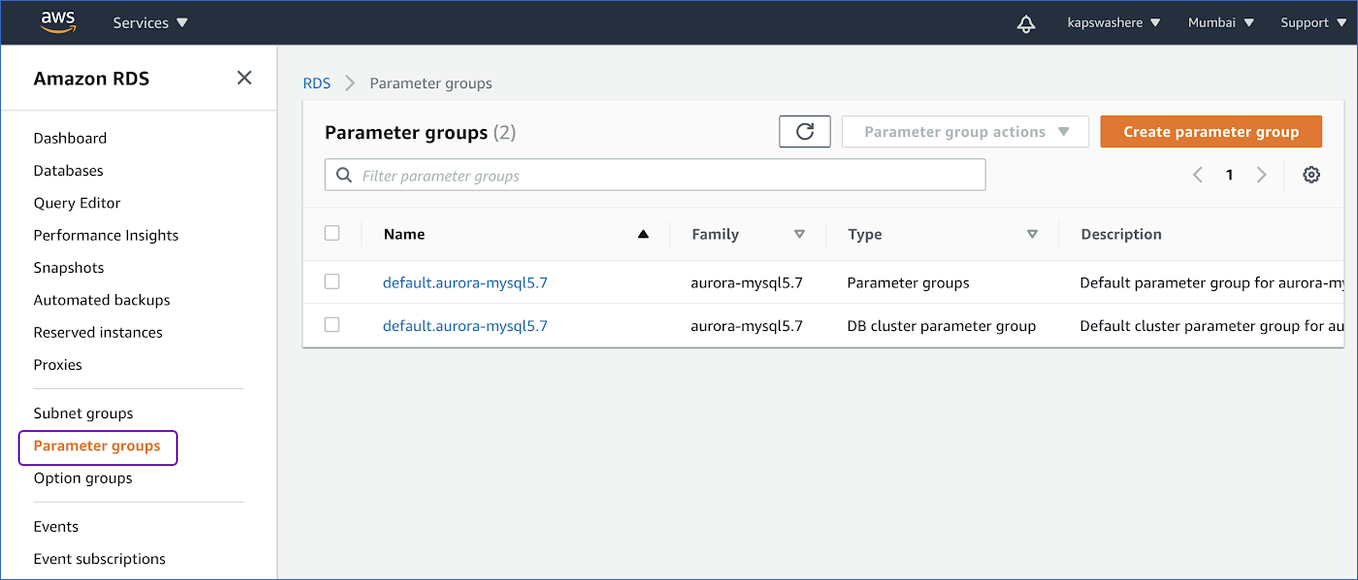Open Proxies in sidebar
The height and width of the screenshot is (580, 1358).
click(x=58, y=364)
